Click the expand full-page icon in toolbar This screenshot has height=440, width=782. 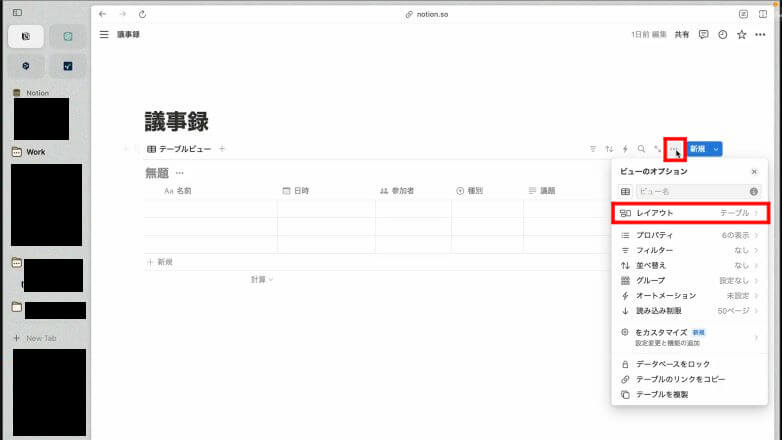tap(658, 149)
